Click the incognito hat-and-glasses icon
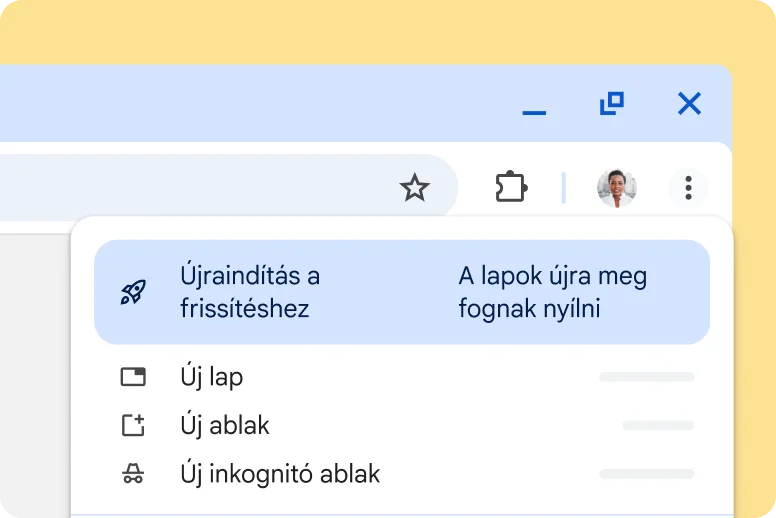The height and width of the screenshot is (518, 776). [133, 474]
